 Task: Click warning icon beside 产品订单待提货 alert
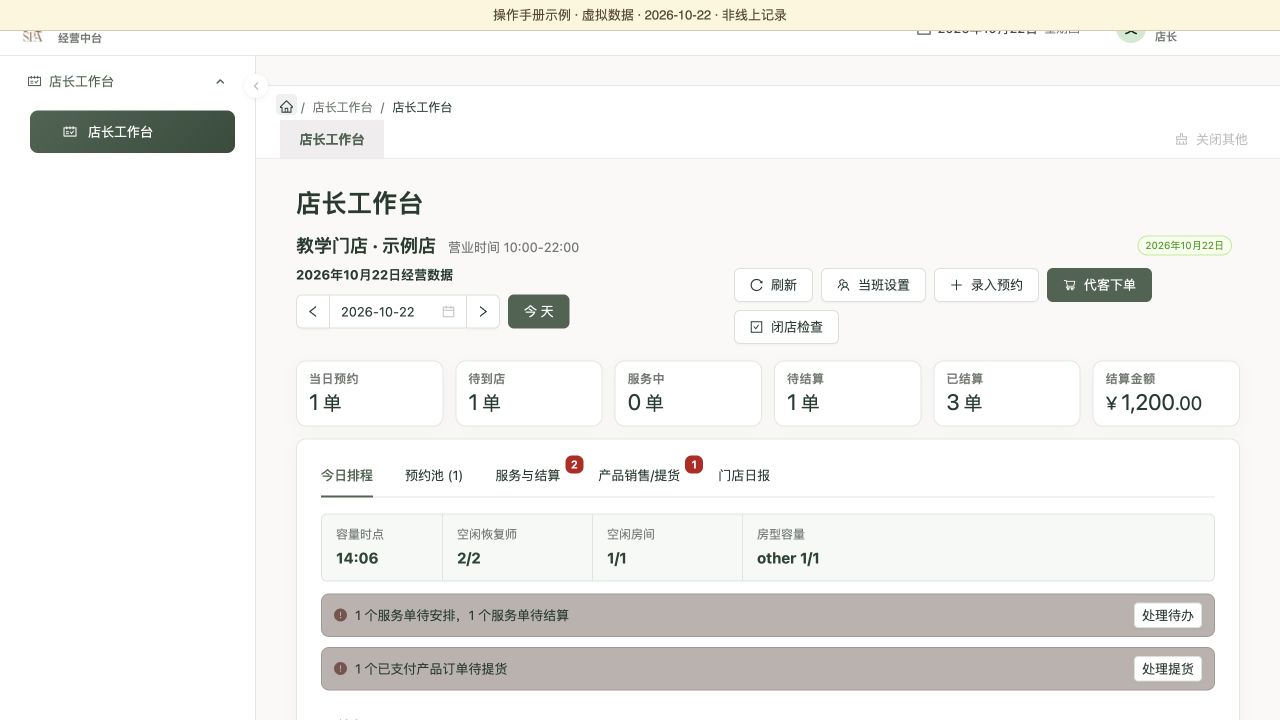click(340, 669)
